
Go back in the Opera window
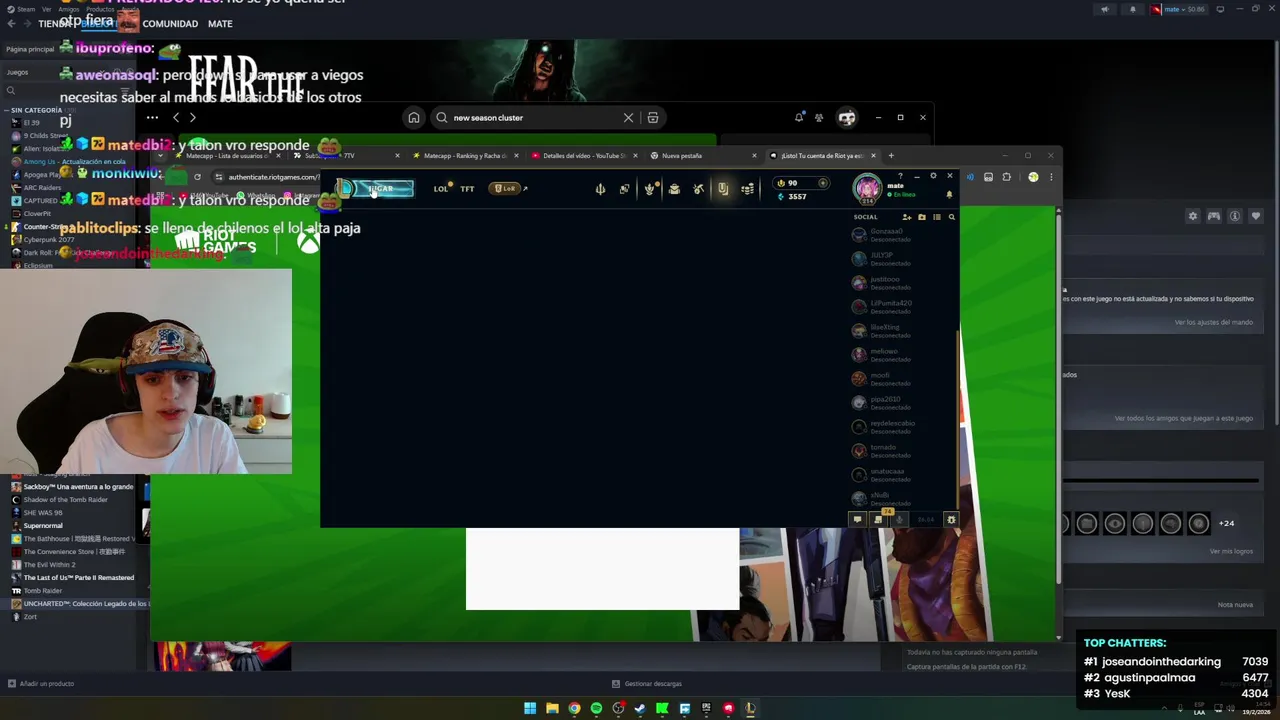click(176, 117)
